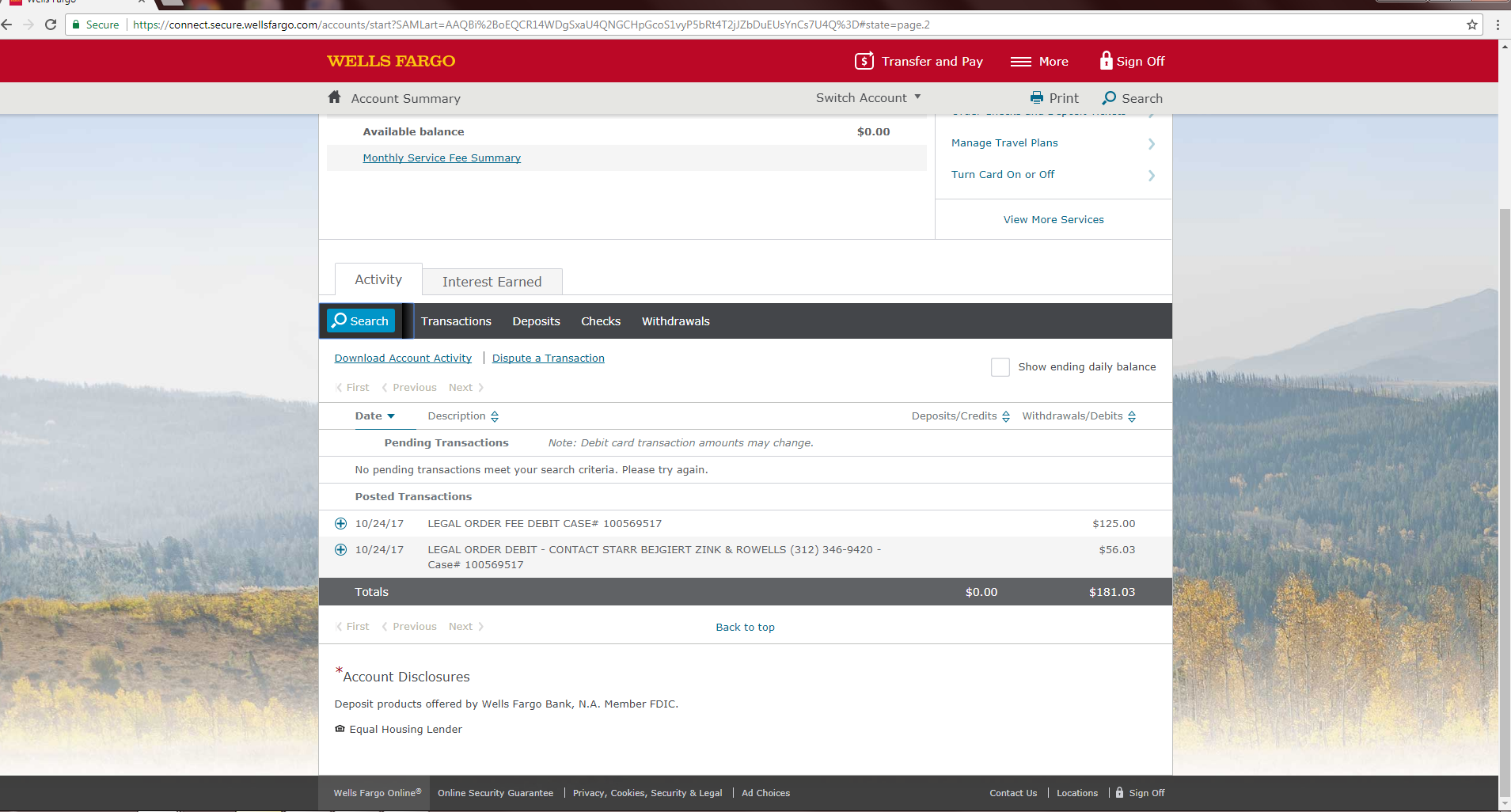Click the Equal Housing Lender icon
This screenshot has width=1511, height=812.
340,729
